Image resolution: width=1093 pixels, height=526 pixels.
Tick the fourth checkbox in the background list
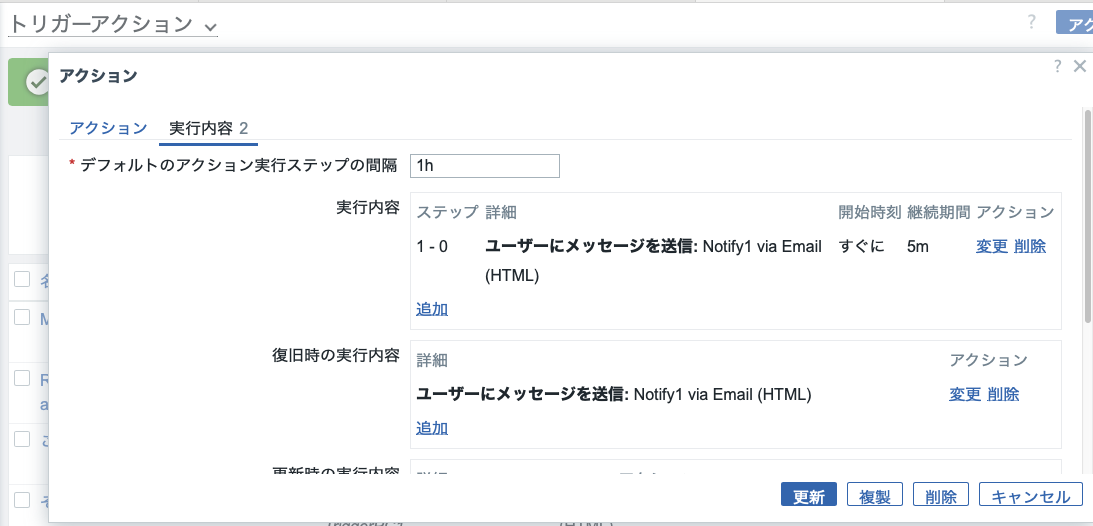22,439
